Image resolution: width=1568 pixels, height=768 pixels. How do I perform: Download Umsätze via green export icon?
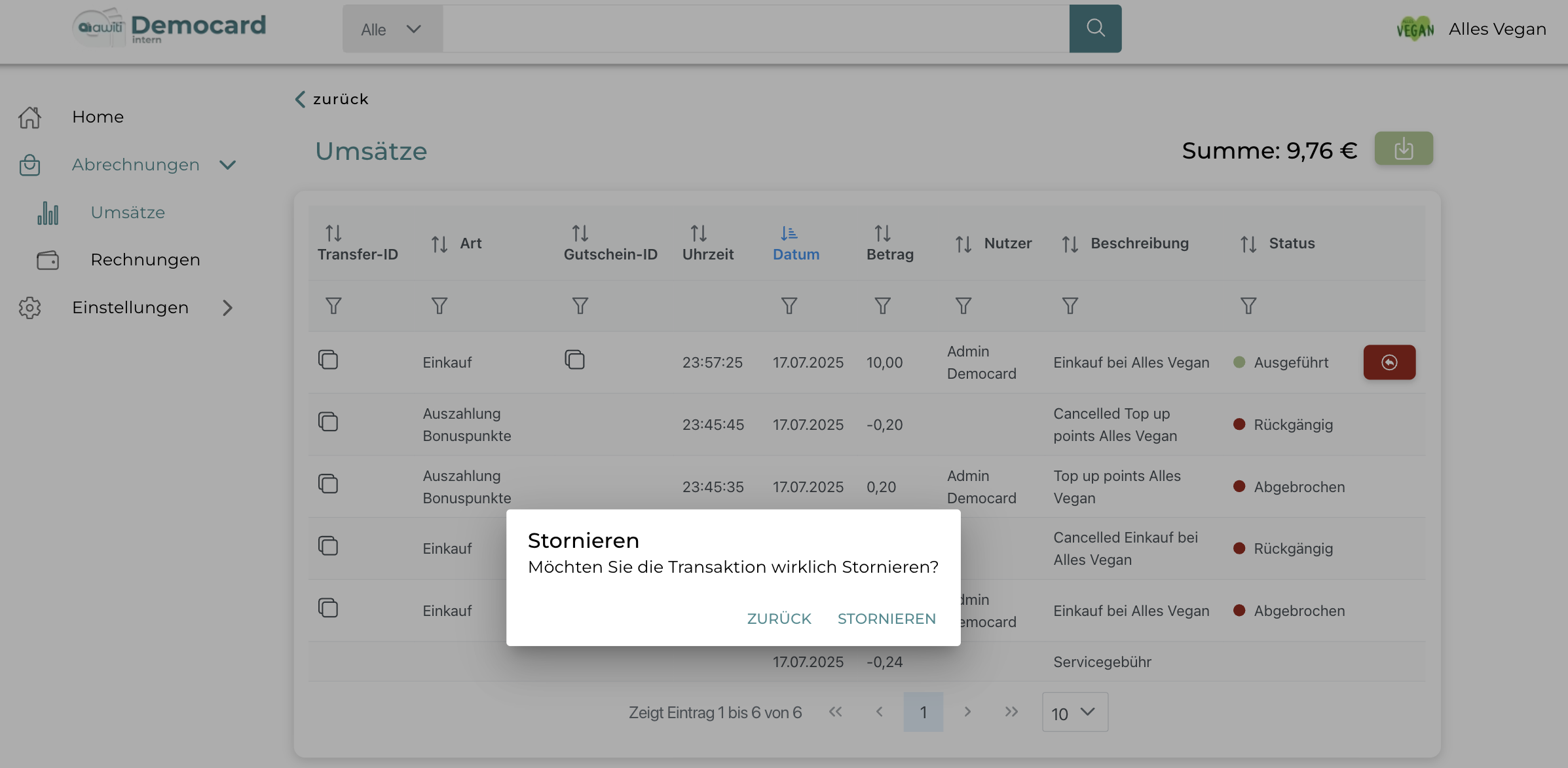1403,149
